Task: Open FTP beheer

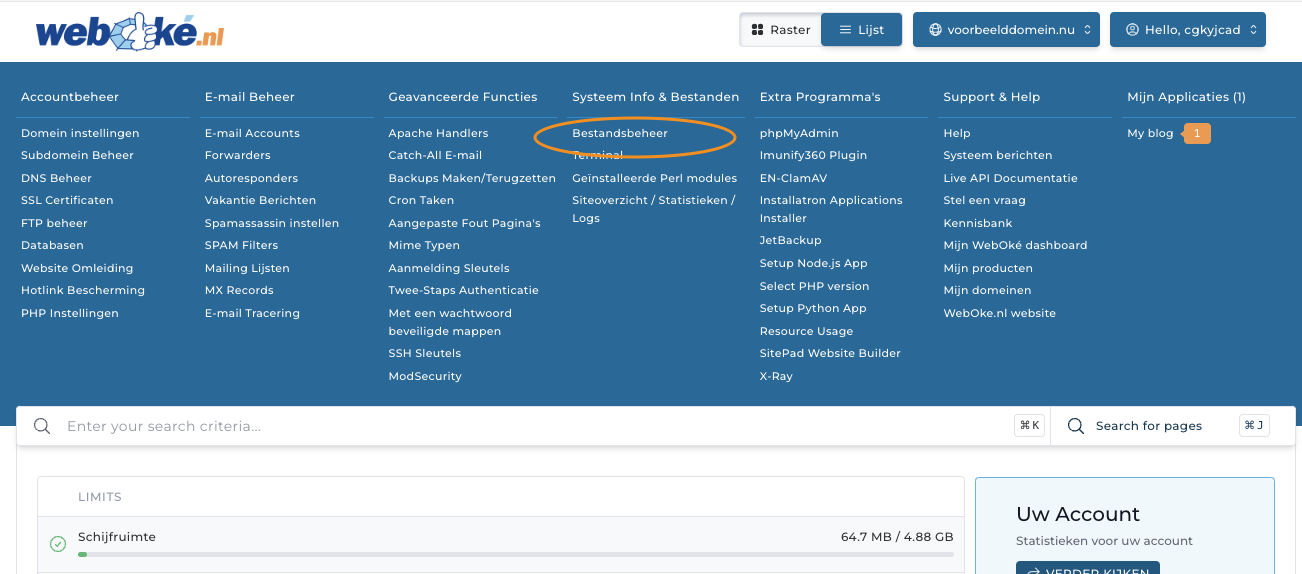Action: click(x=54, y=223)
